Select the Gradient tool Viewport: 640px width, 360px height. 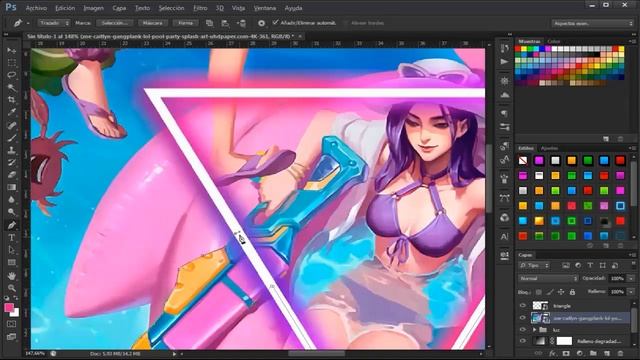click(x=11, y=187)
